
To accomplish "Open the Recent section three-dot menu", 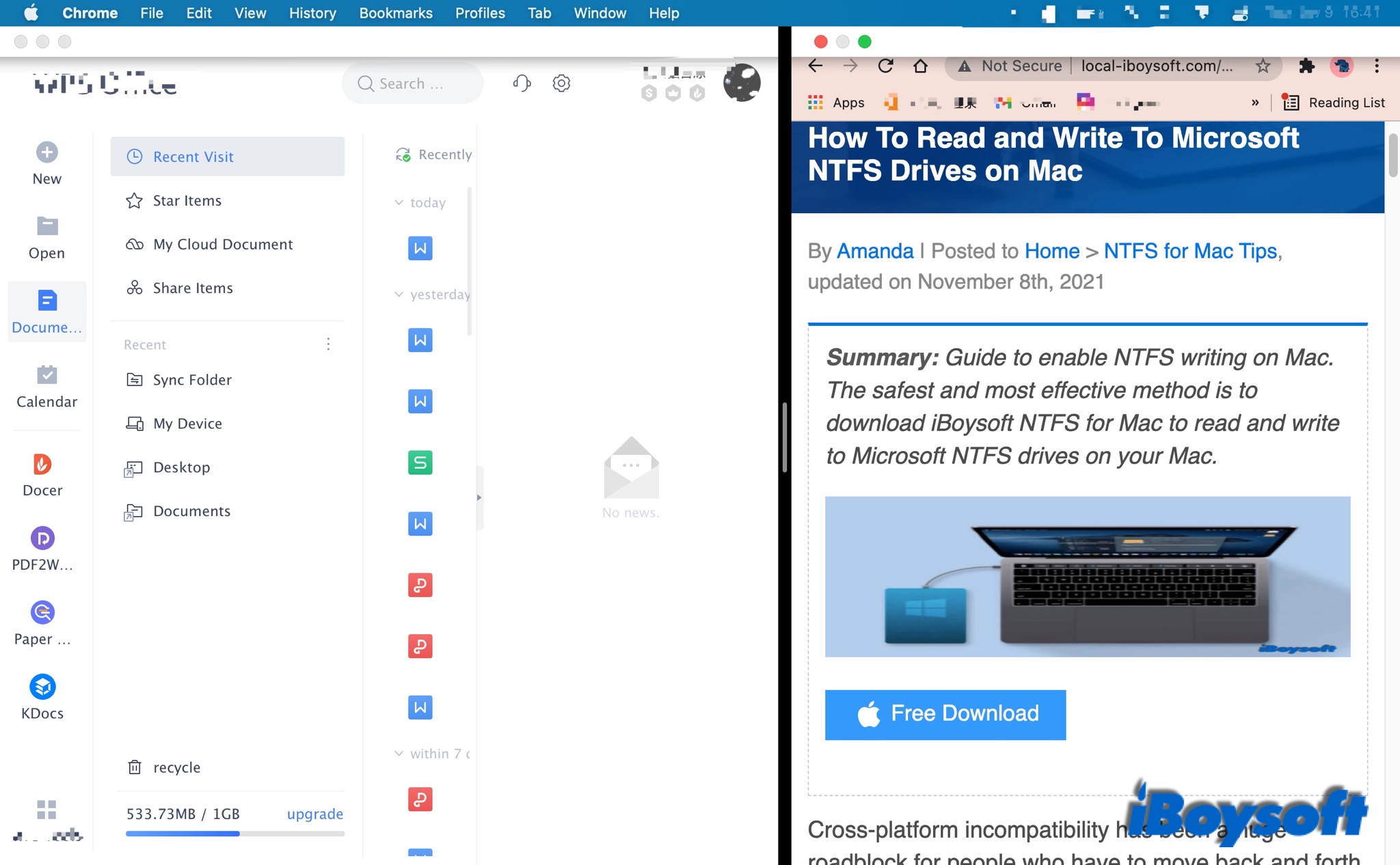I will tap(328, 344).
